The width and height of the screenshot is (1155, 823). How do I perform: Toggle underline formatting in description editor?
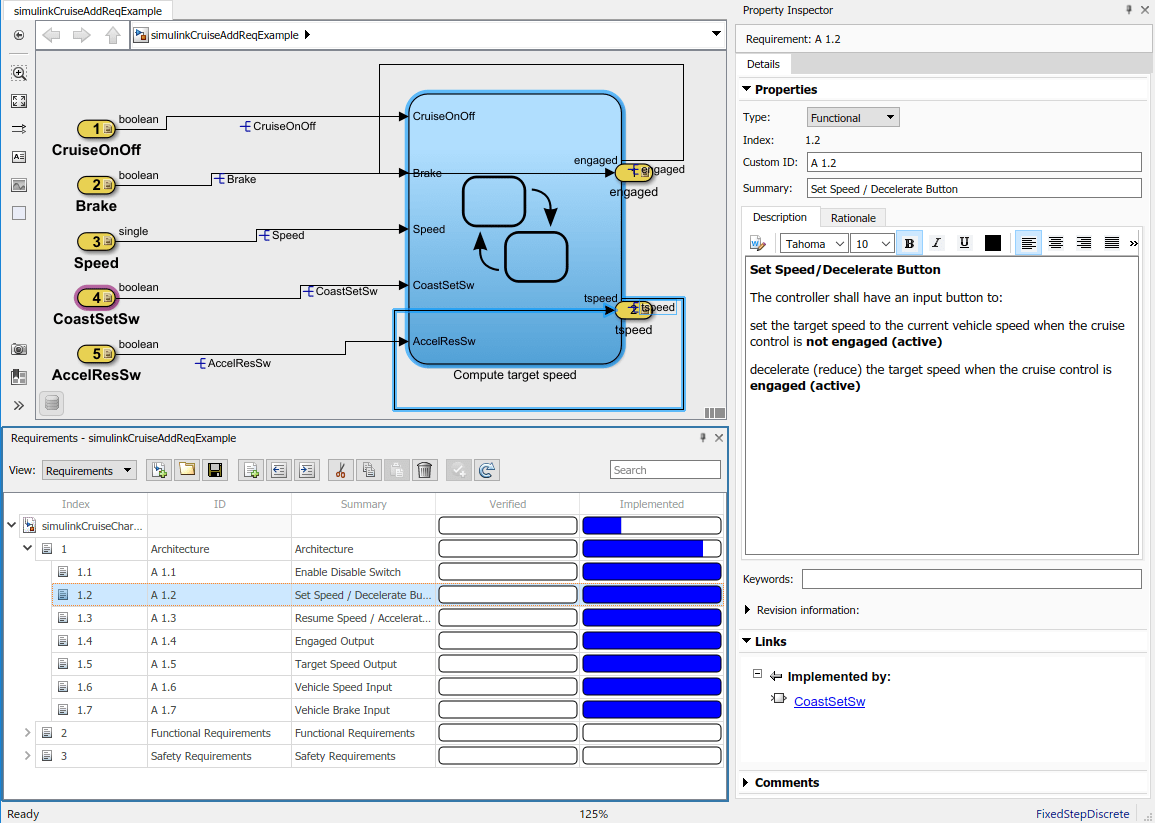[x=964, y=243]
